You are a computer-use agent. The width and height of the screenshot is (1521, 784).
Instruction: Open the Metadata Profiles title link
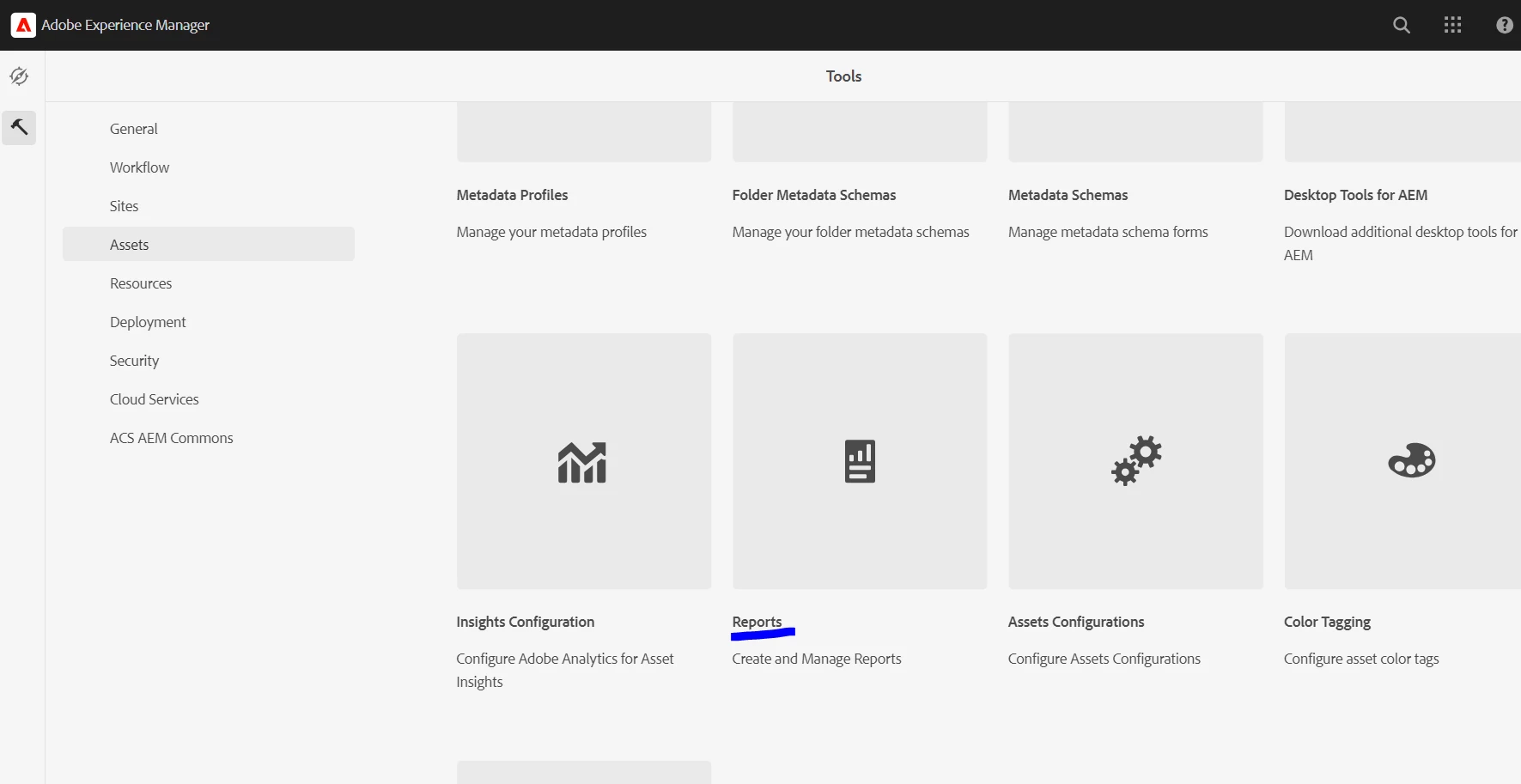(513, 195)
